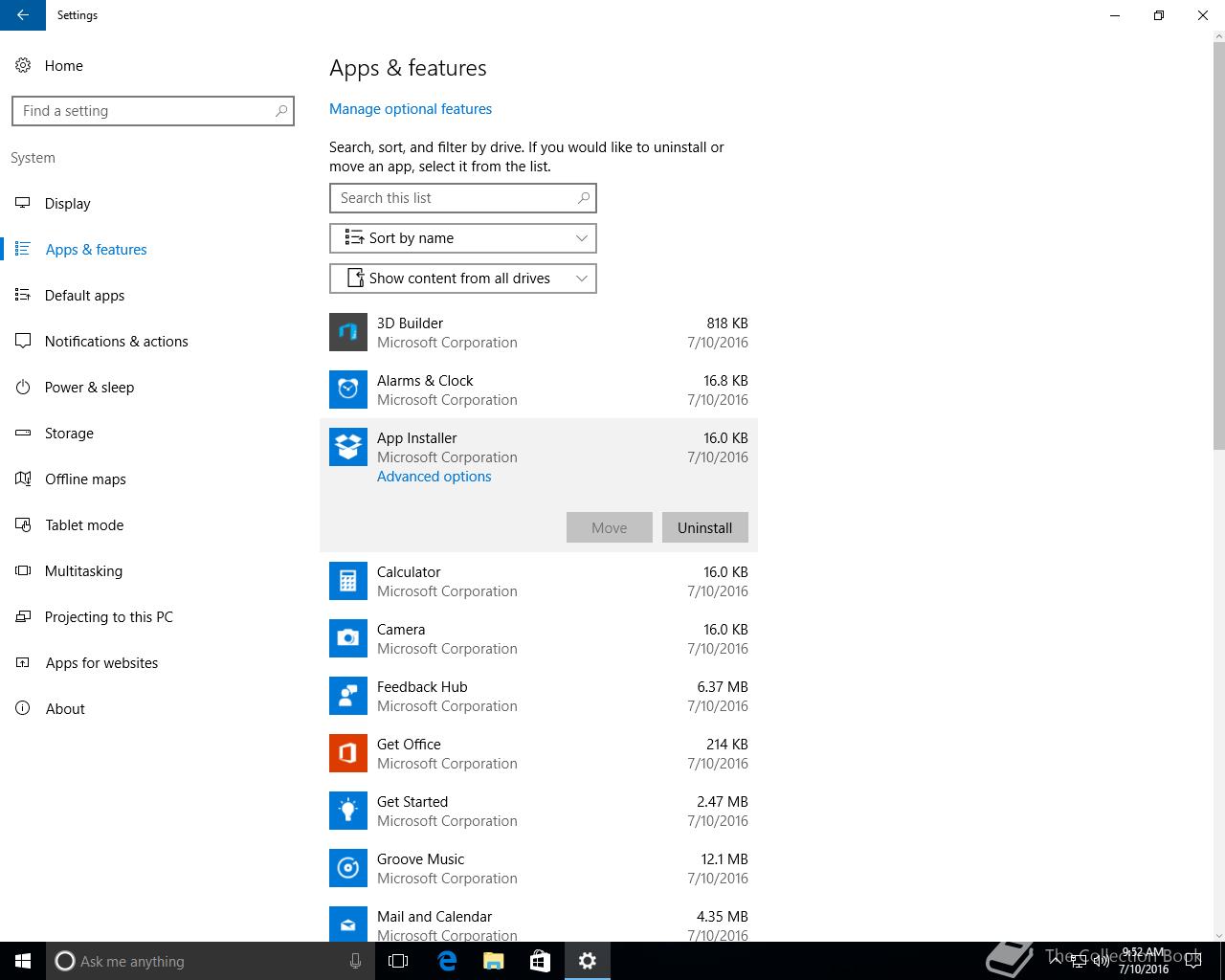Click the magnifier in Find a setting
This screenshot has height=980, width=1225.
pyautogui.click(x=281, y=111)
